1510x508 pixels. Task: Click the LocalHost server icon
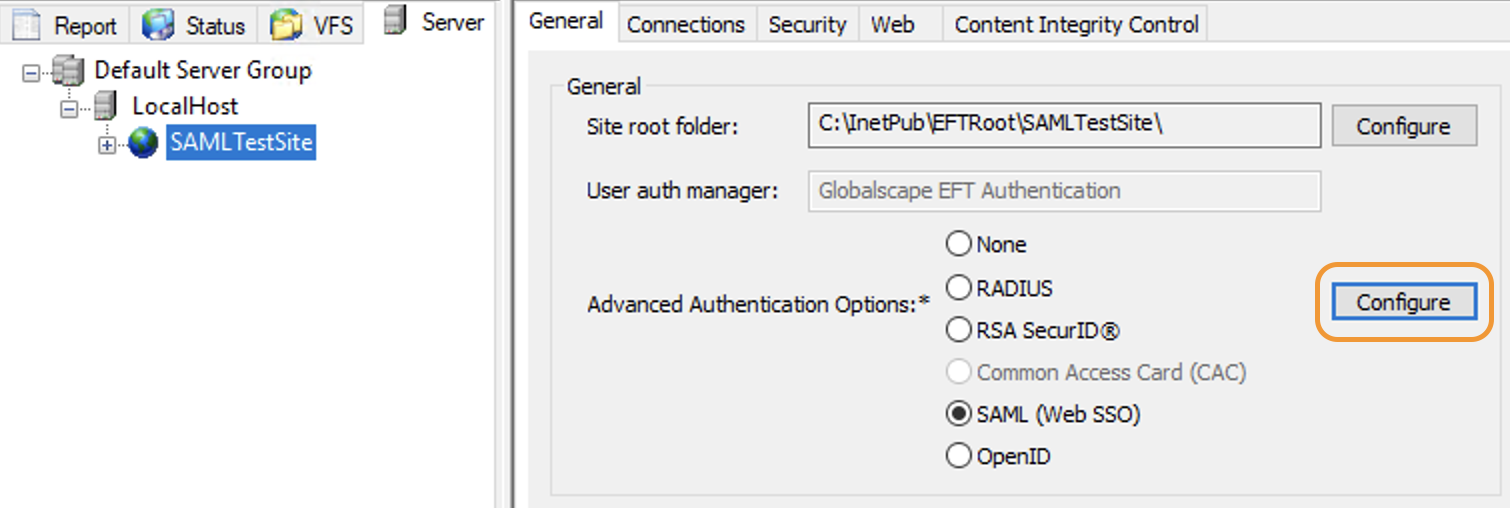(105, 106)
